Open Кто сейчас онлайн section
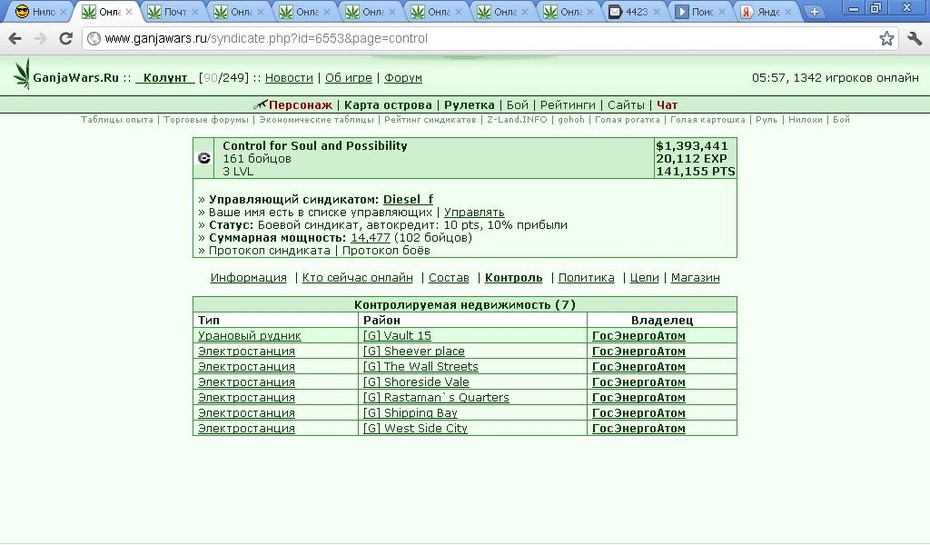Image resolution: width=930 pixels, height=545 pixels. [x=357, y=278]
